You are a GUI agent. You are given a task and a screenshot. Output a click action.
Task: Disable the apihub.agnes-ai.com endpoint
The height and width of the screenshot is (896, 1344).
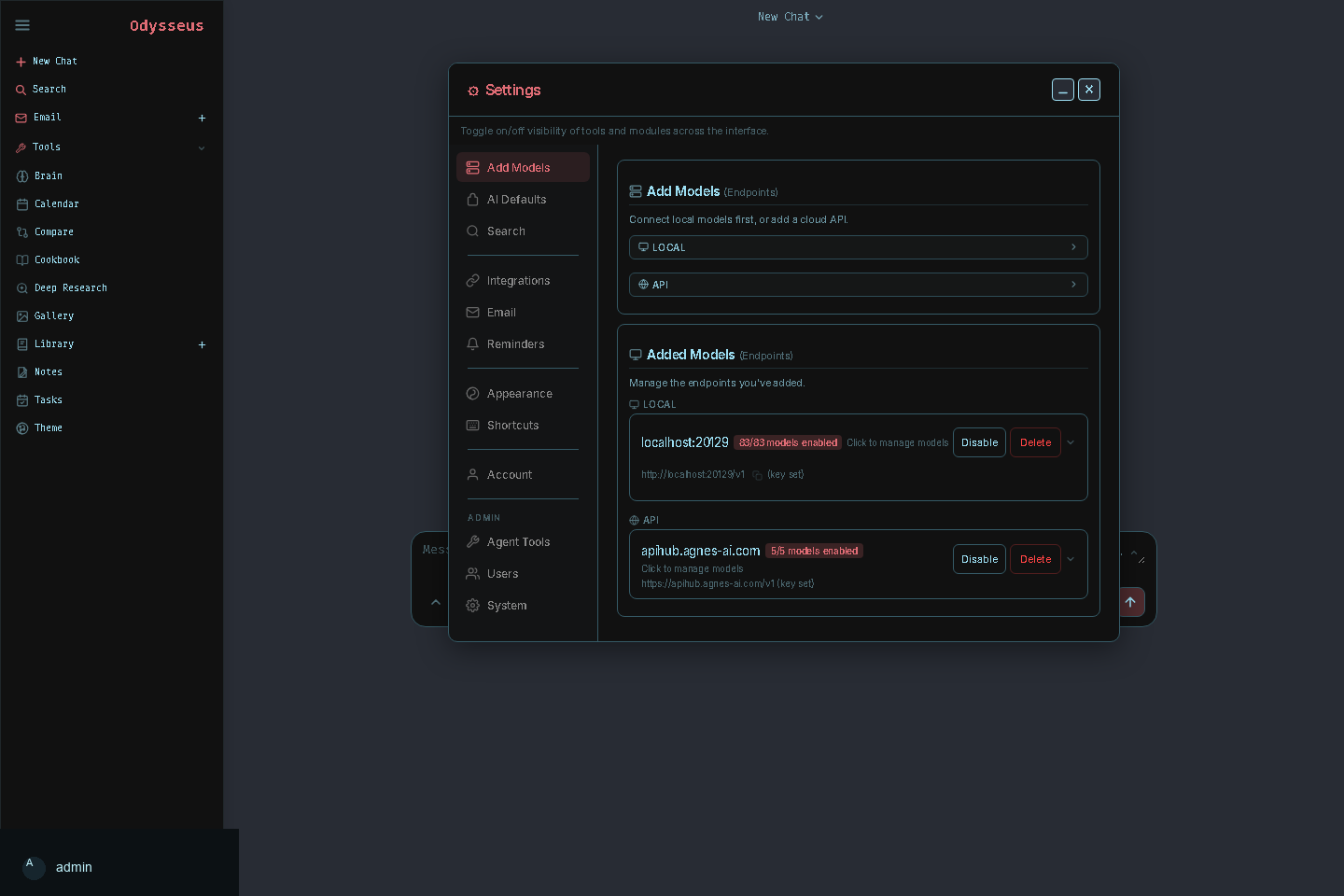pos(979,559)
